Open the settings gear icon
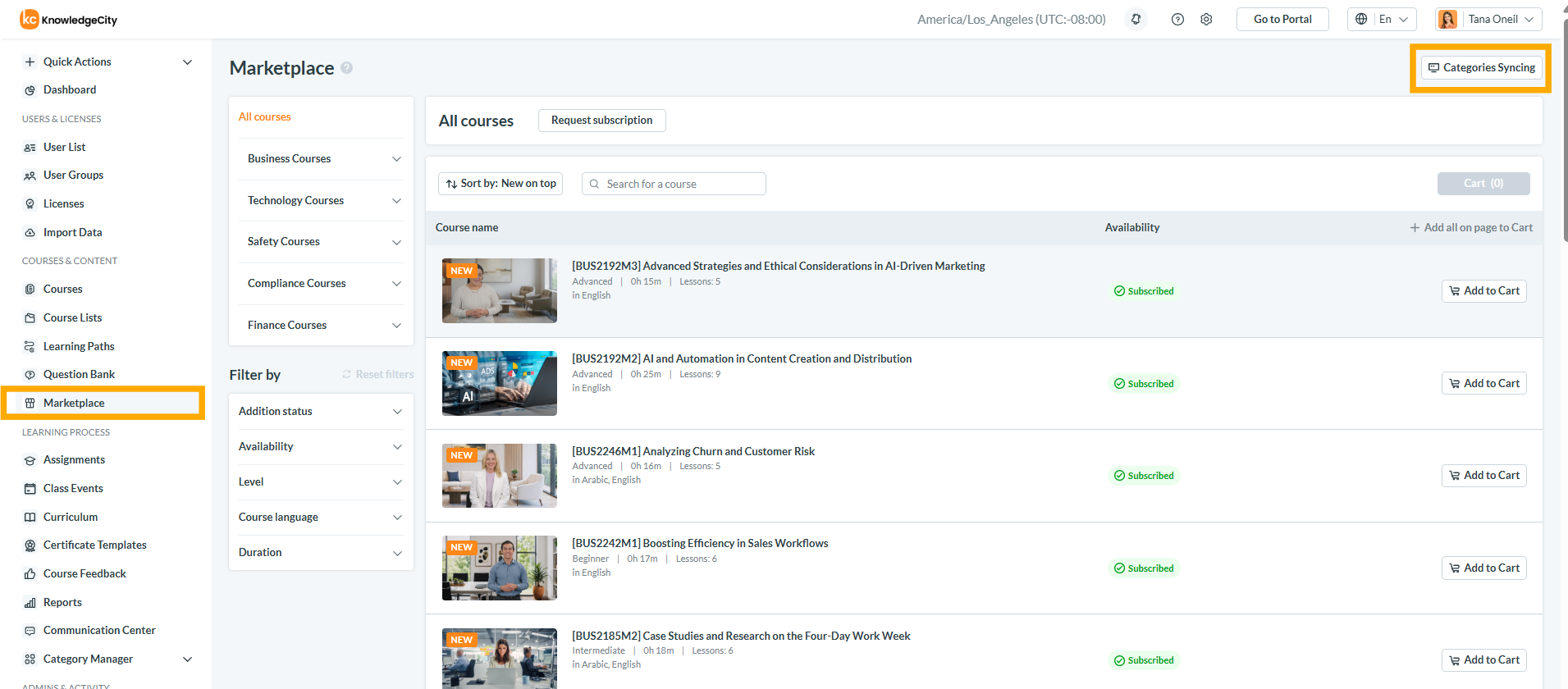 [x=1206, y=19]
